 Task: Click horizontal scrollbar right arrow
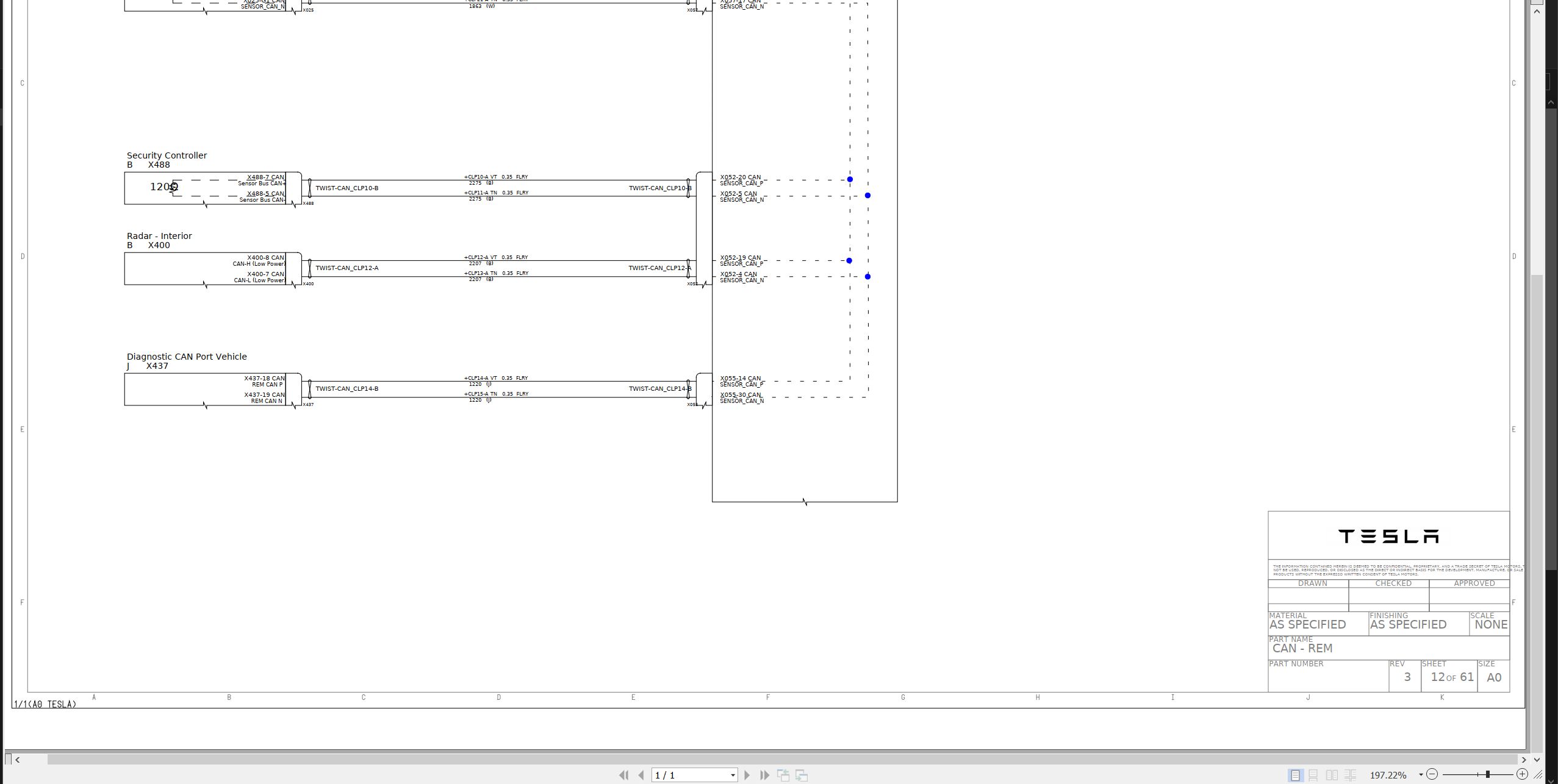(1524, 760)
